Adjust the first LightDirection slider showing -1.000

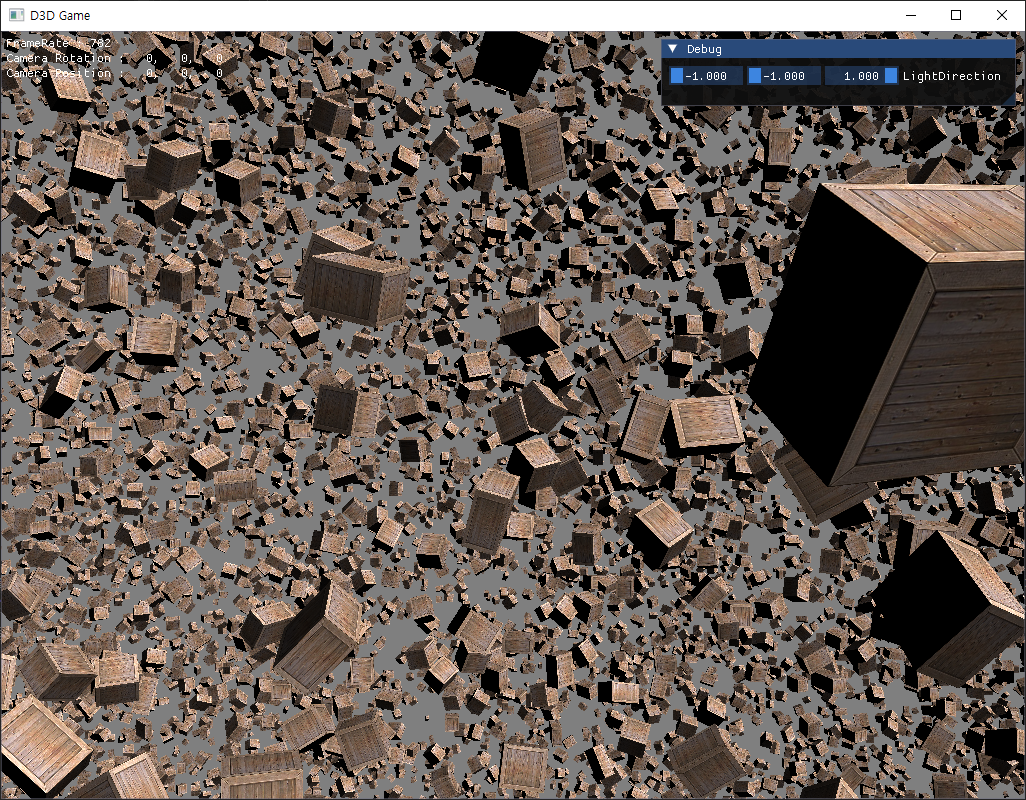point(705,76)
